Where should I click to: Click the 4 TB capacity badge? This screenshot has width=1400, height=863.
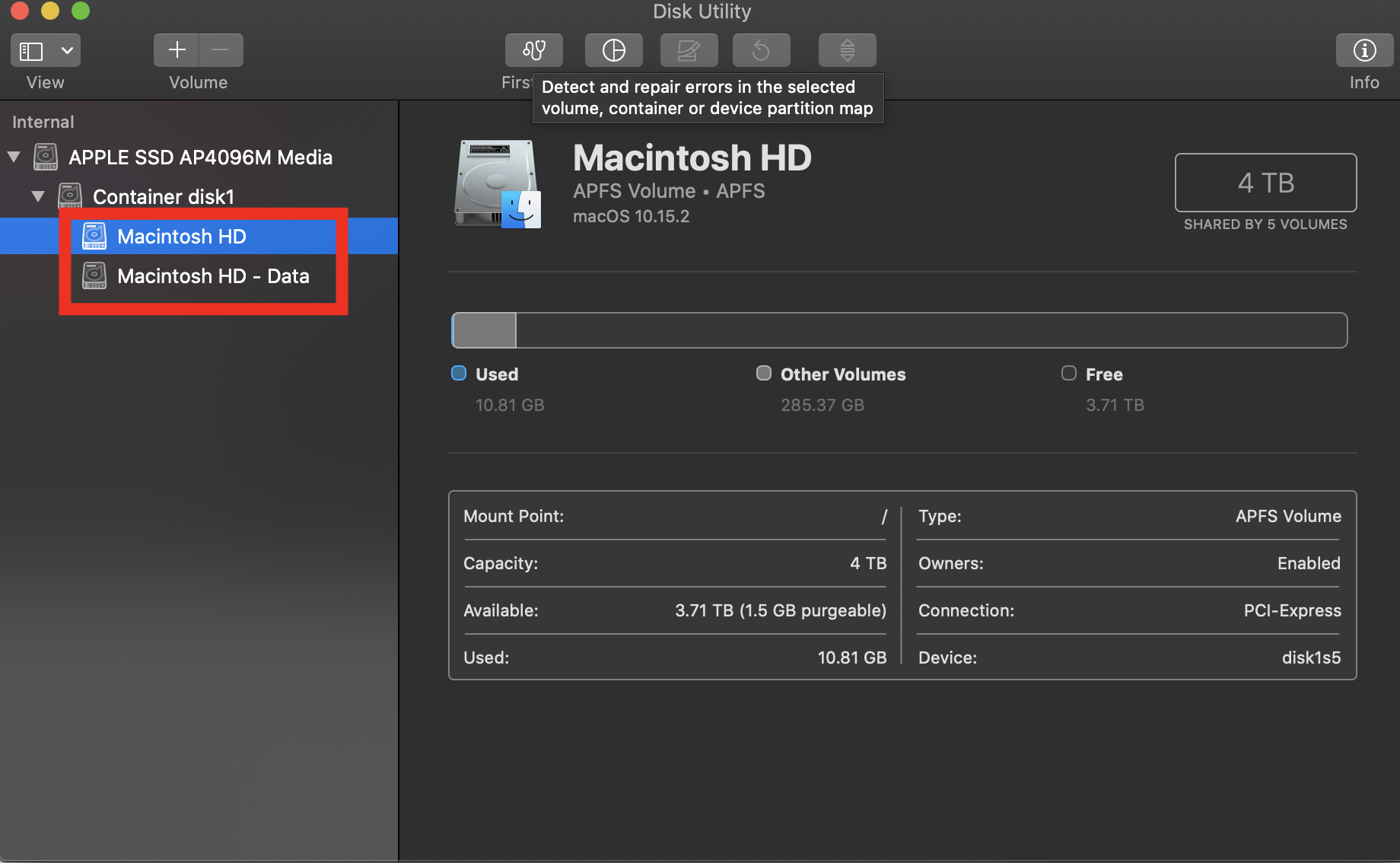coord(1265,183)
